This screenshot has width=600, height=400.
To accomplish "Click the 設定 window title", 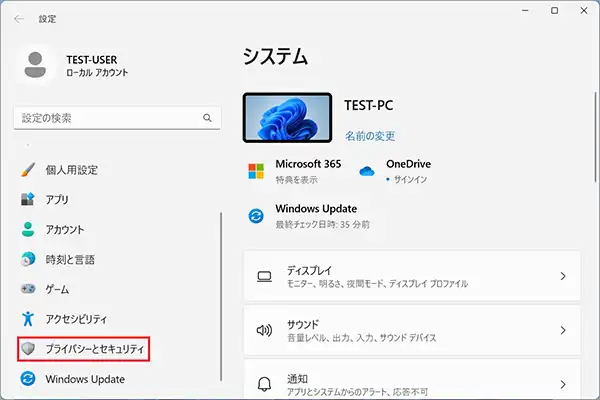I will pyautogui.click(x=47, y=19).
